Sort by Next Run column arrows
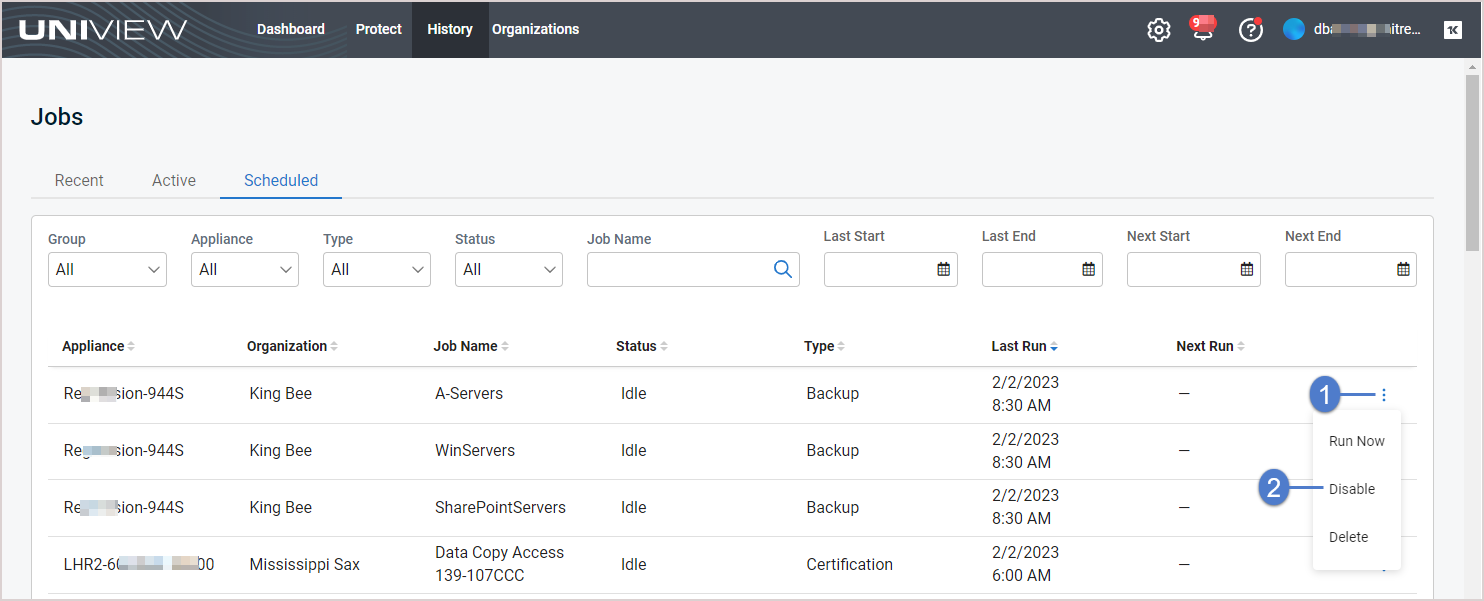Screen dimensions: 1484x601 tap(1241, 347)
